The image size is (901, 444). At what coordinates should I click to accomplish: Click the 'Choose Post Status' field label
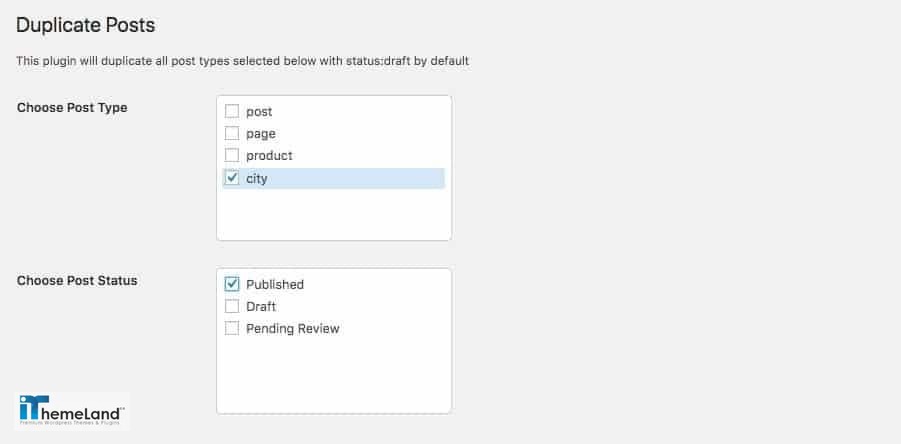tap(77, 280)
